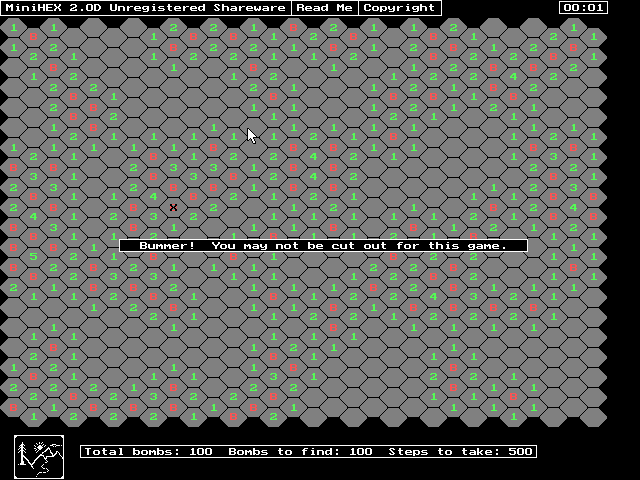Dismiss the Bummer game-over message banner
The height and width of the screenshot is (480, 640).
(x=323, y=245)
